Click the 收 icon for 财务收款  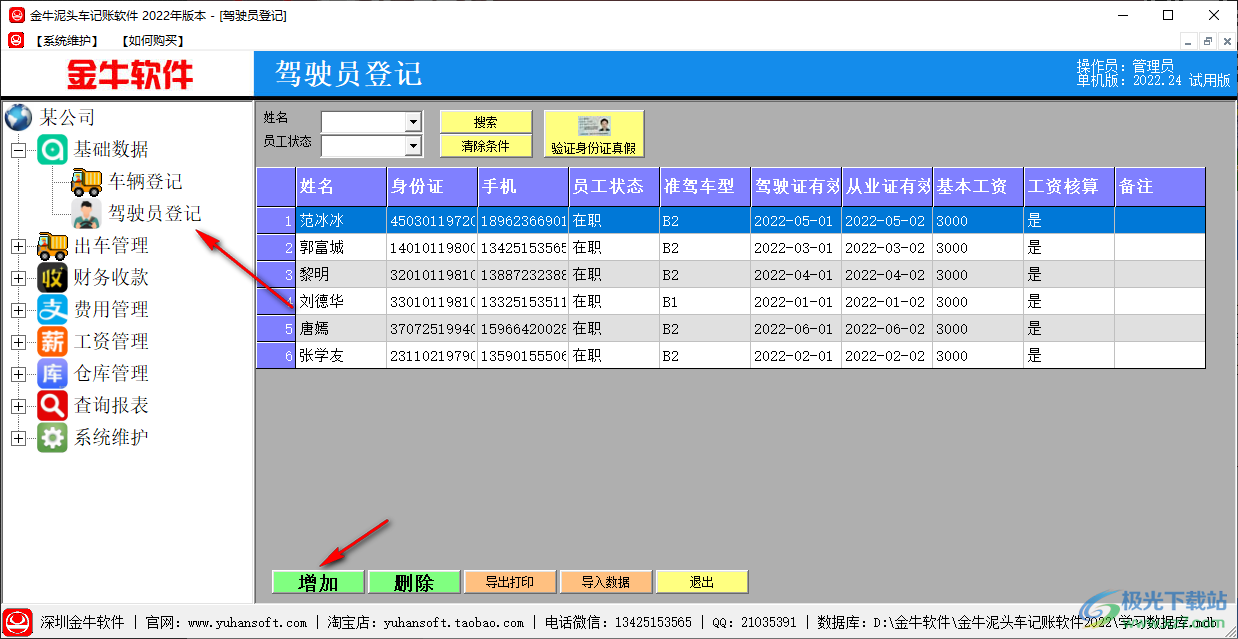tap(52, 277)
